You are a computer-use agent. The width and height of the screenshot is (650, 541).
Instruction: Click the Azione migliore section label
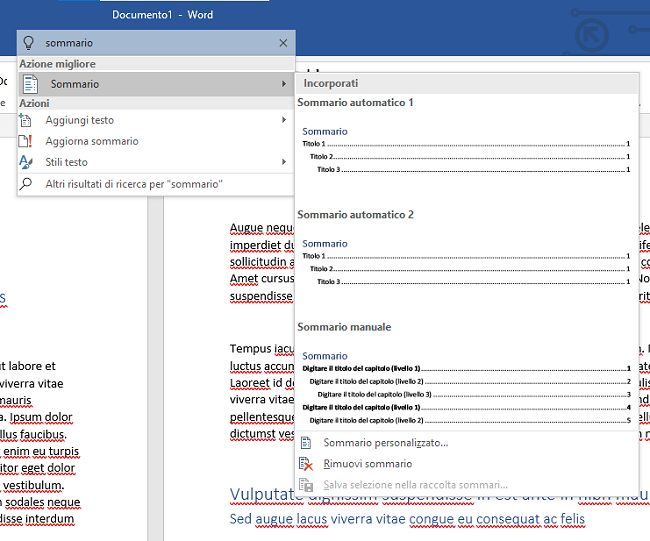tap(58, 64)
